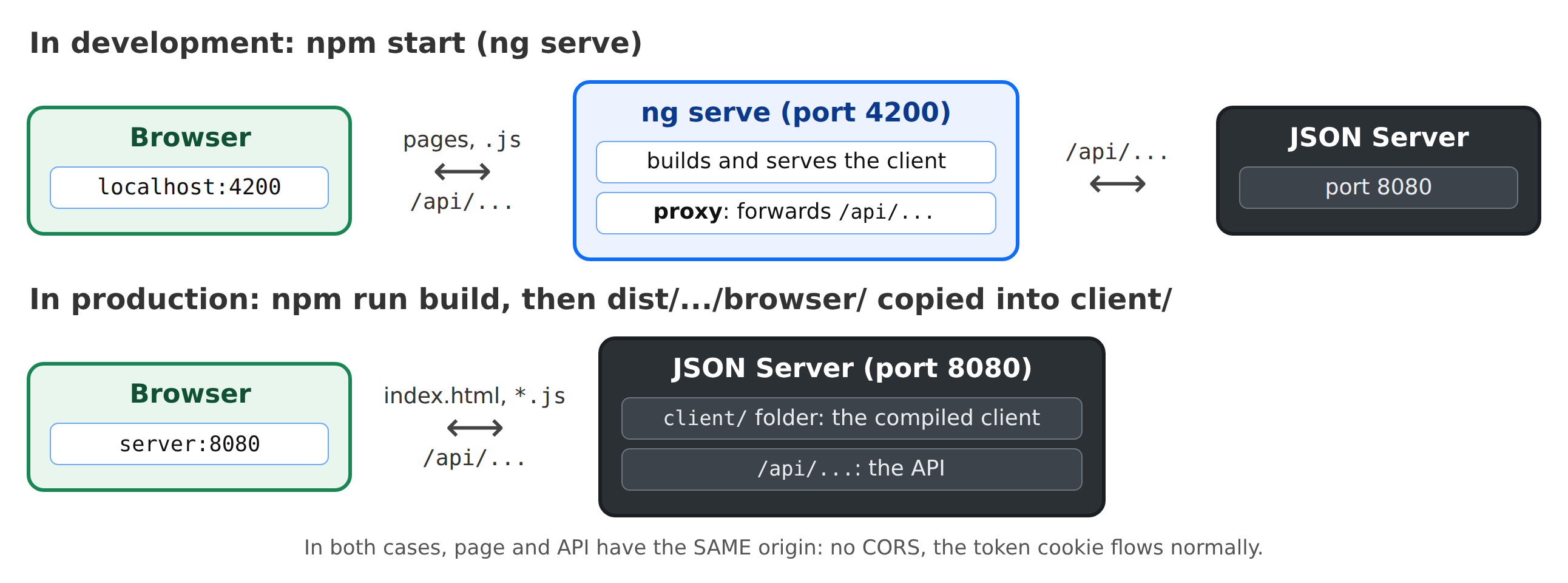1568x583 pixels.
Task: Click the double arrow under "pages, .js"
Action: [x=462, y=172]
